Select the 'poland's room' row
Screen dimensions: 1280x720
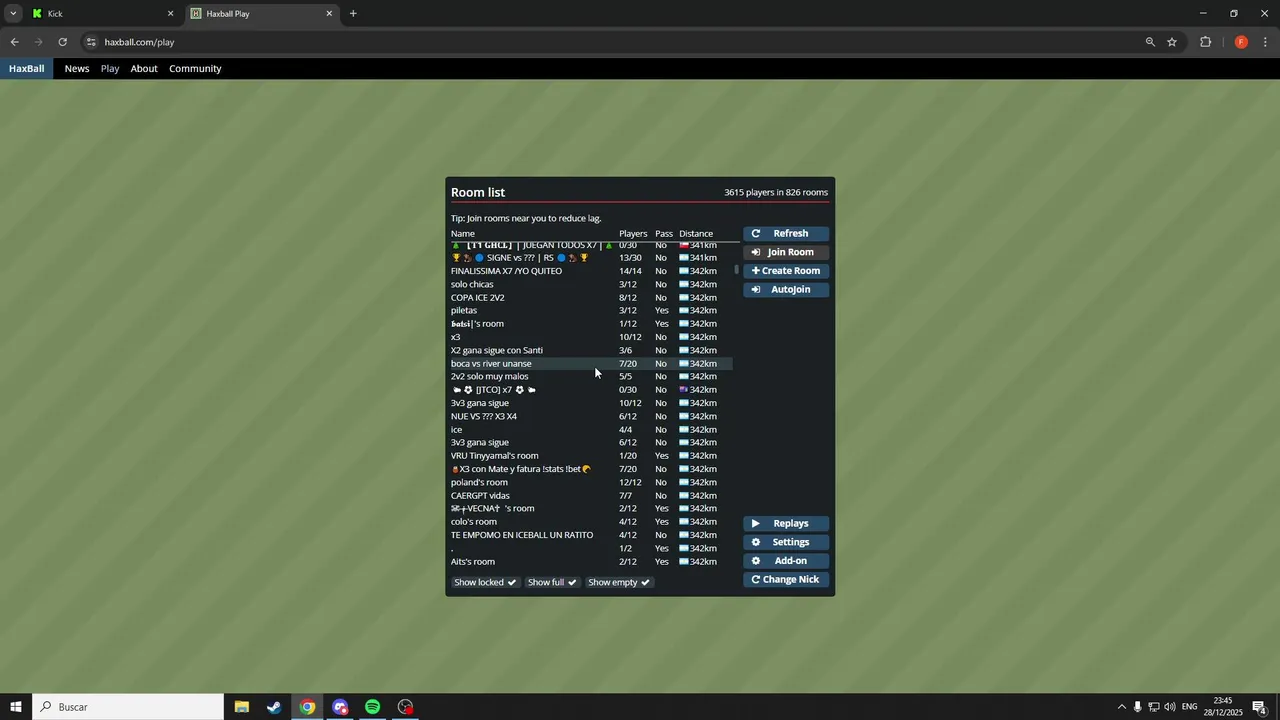coord(591,482)
